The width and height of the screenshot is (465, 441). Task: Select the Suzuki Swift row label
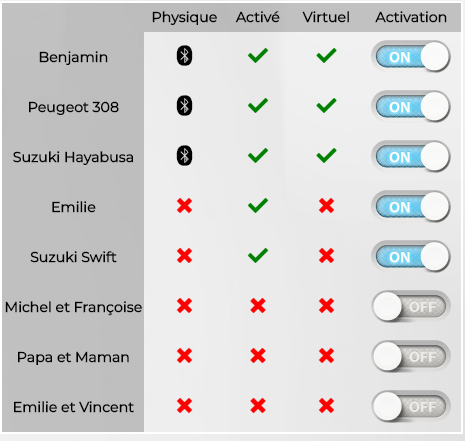coord(73,257)
